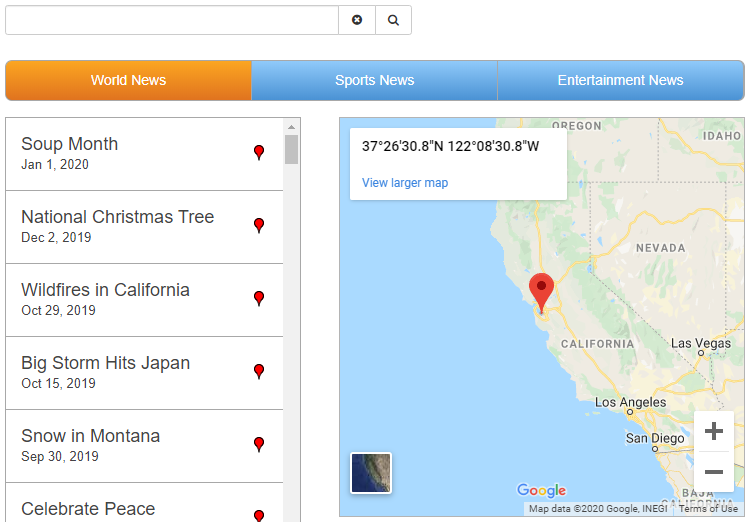Click the location pin beside Celebrate Peace
750x522 pixels.
pyautogui.click(x=259, y=516)
